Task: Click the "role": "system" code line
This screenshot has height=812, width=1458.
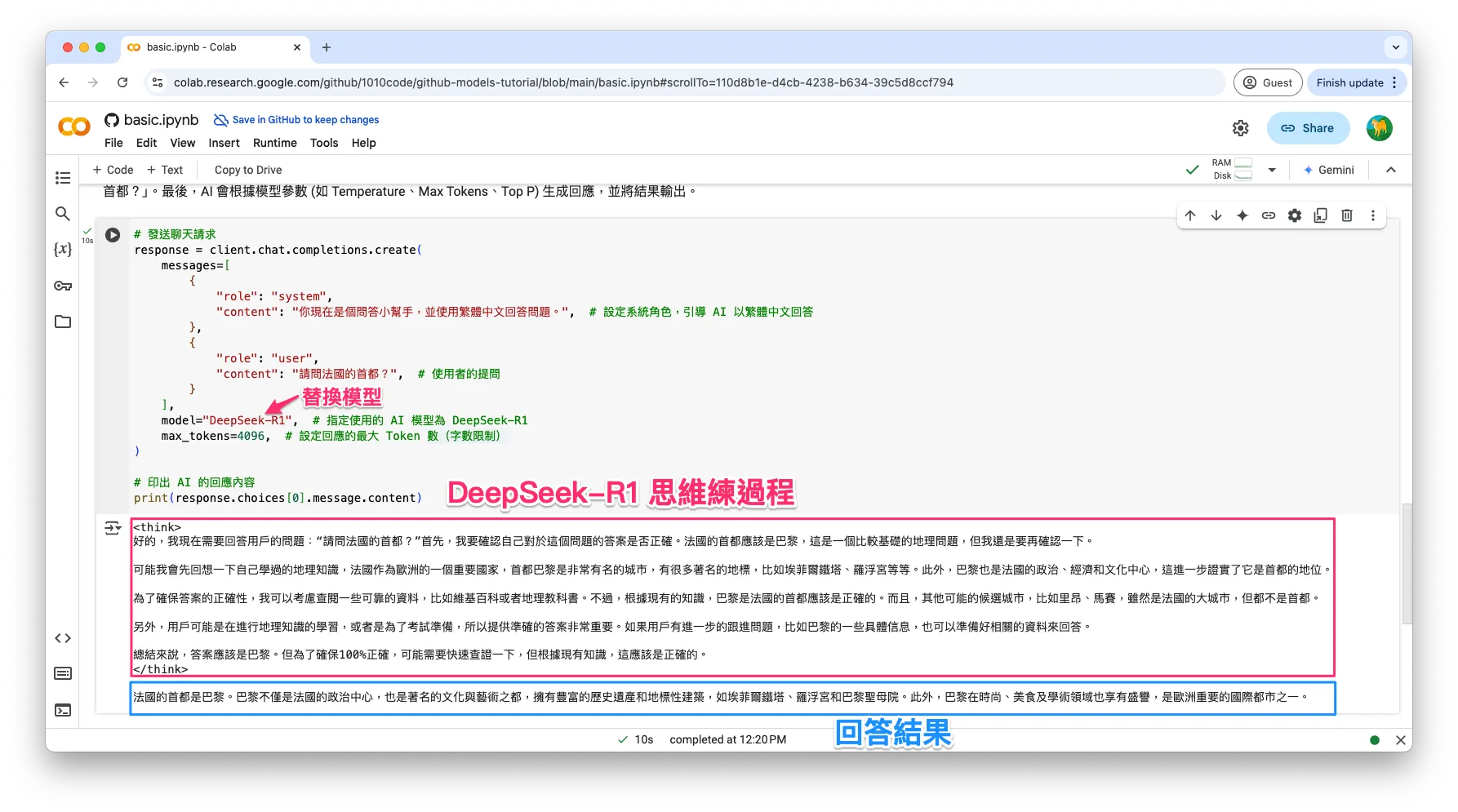Action: (x=274, y=296)
